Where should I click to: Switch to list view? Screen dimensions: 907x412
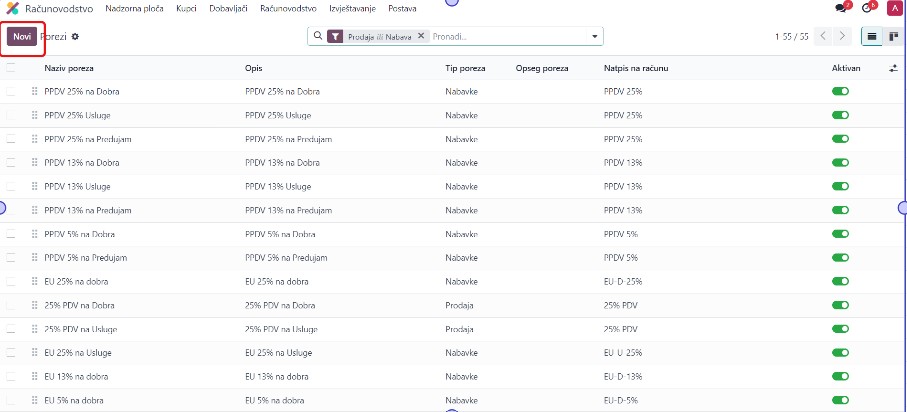(871, 36)
